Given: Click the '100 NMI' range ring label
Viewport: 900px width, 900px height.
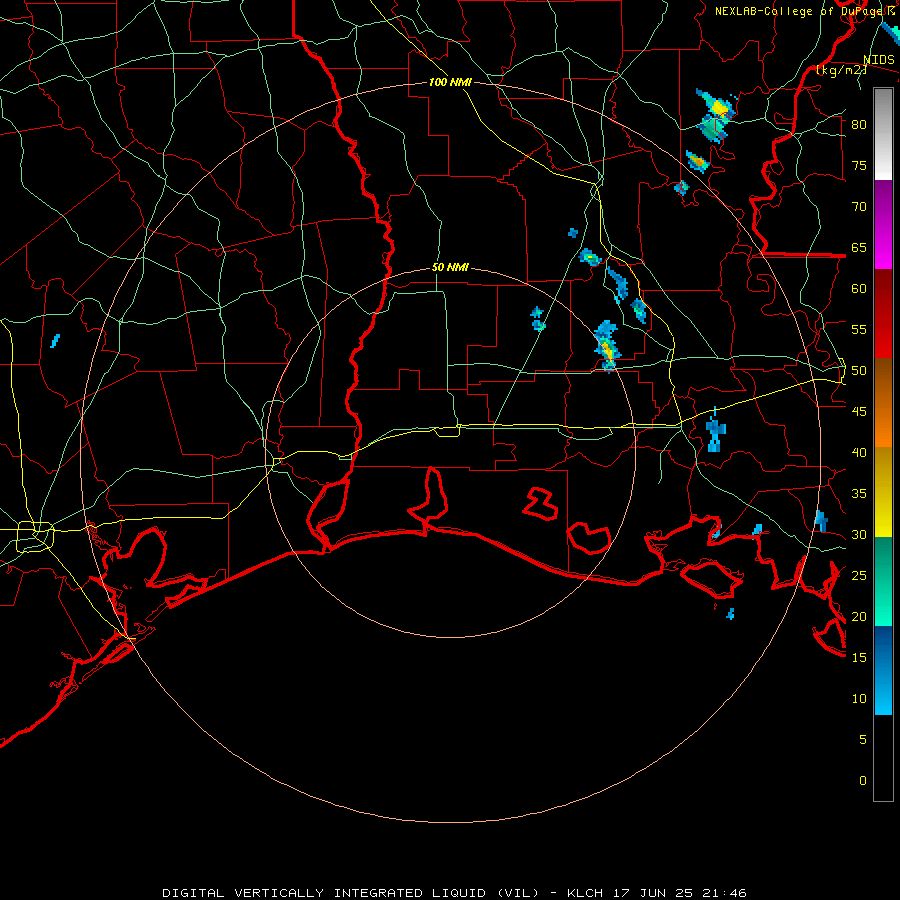Looking at the screenshot, I should [x=450, y=83].
